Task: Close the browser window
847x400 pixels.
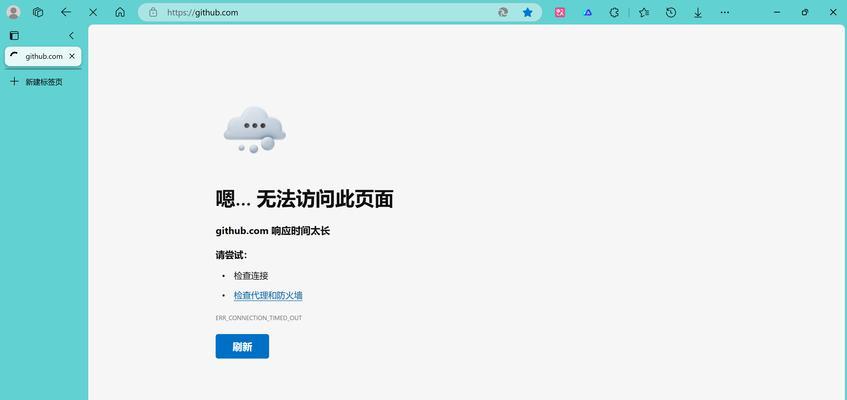Action: click(x=832, y=12)
